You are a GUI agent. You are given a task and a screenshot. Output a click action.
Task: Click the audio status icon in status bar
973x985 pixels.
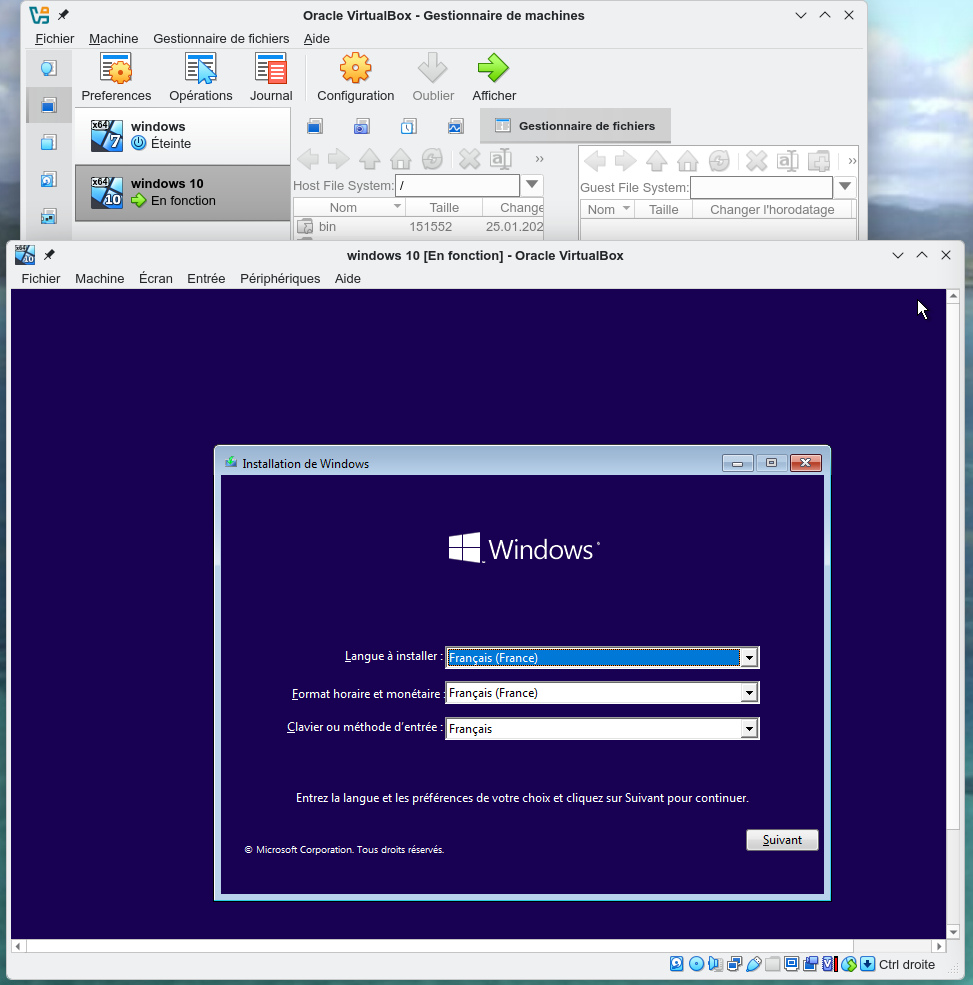(715, 964)
